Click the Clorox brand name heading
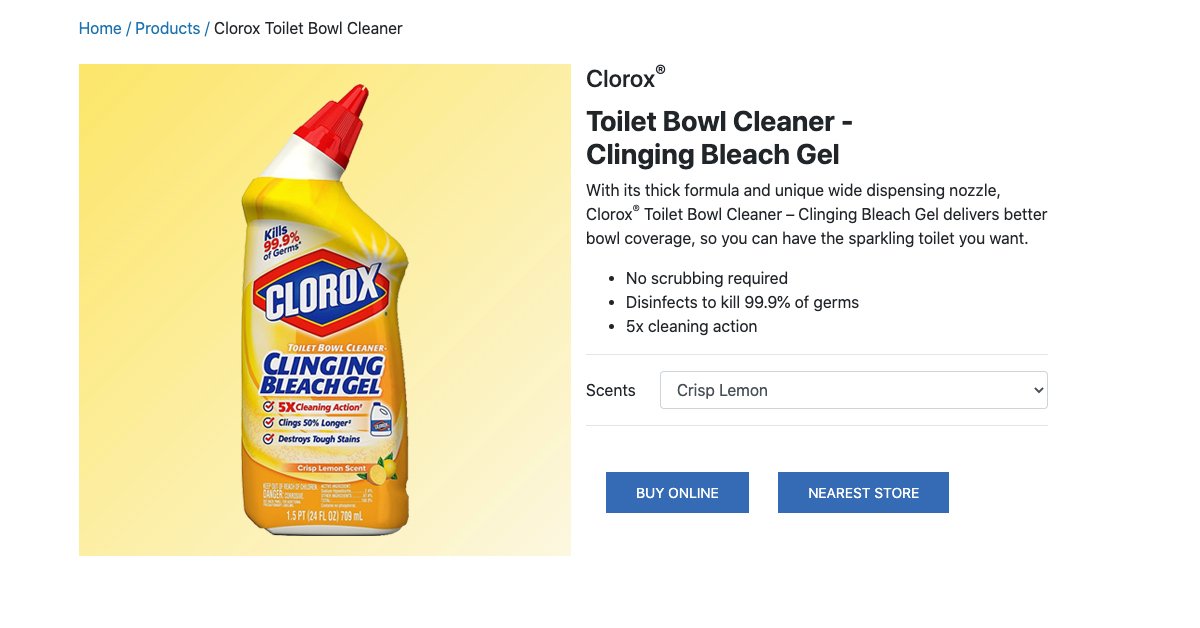Screen dimensions: 1200x628 pyautogui.click(x=620, y=78)
